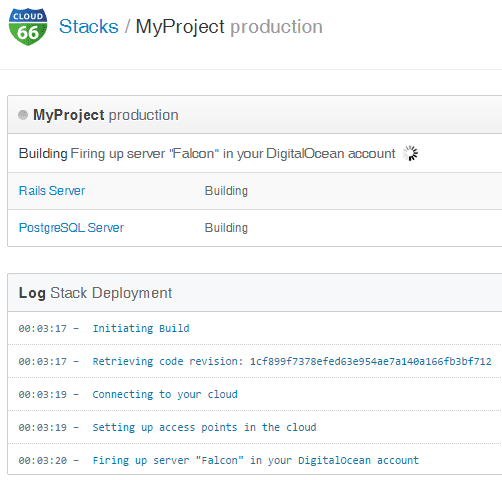Click the Log Stack Deployment header

pyautogui.click(x=255, y=293)
